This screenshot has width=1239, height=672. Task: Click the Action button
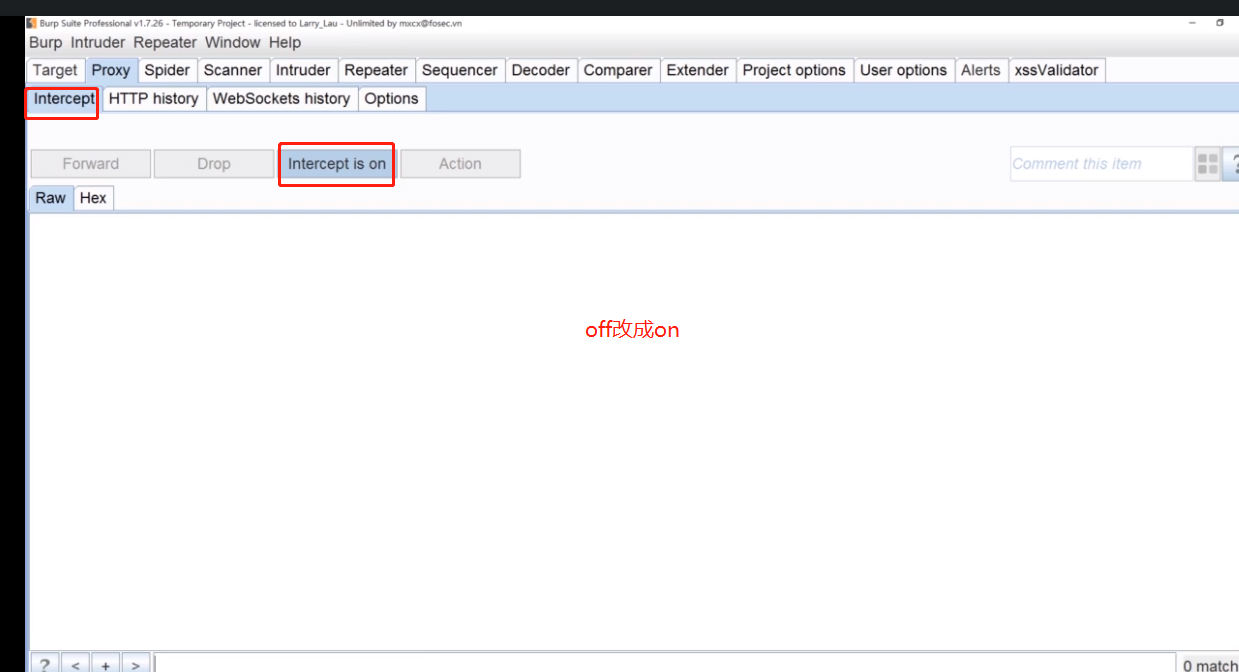(460, 164)
